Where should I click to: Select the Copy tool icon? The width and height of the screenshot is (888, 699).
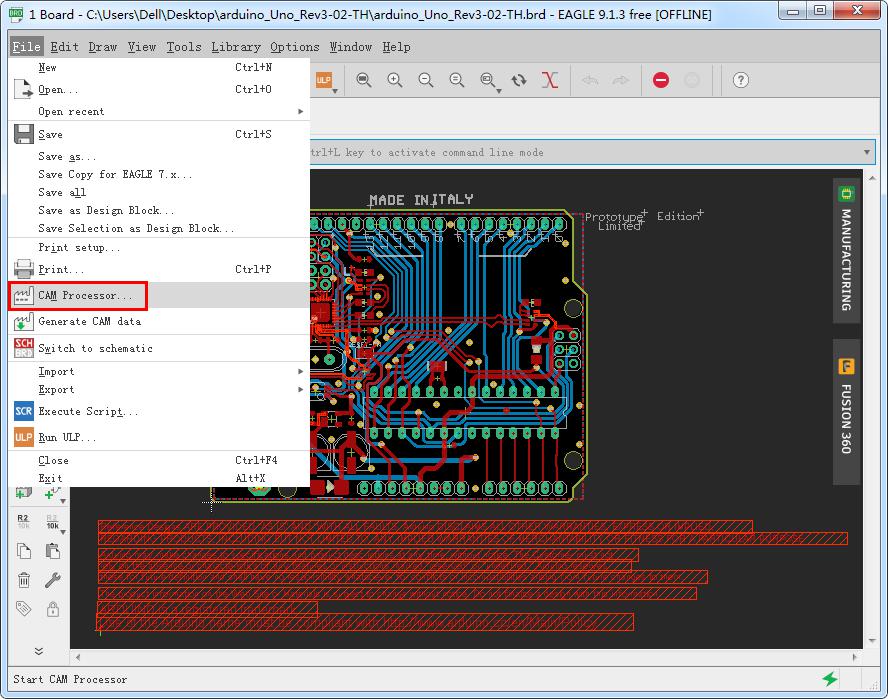point(24,551)
